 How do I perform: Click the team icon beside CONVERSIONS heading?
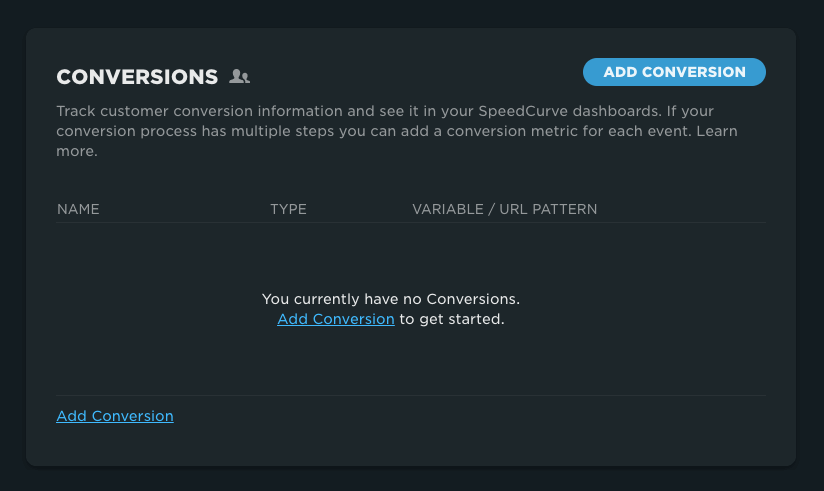(239, 76)
